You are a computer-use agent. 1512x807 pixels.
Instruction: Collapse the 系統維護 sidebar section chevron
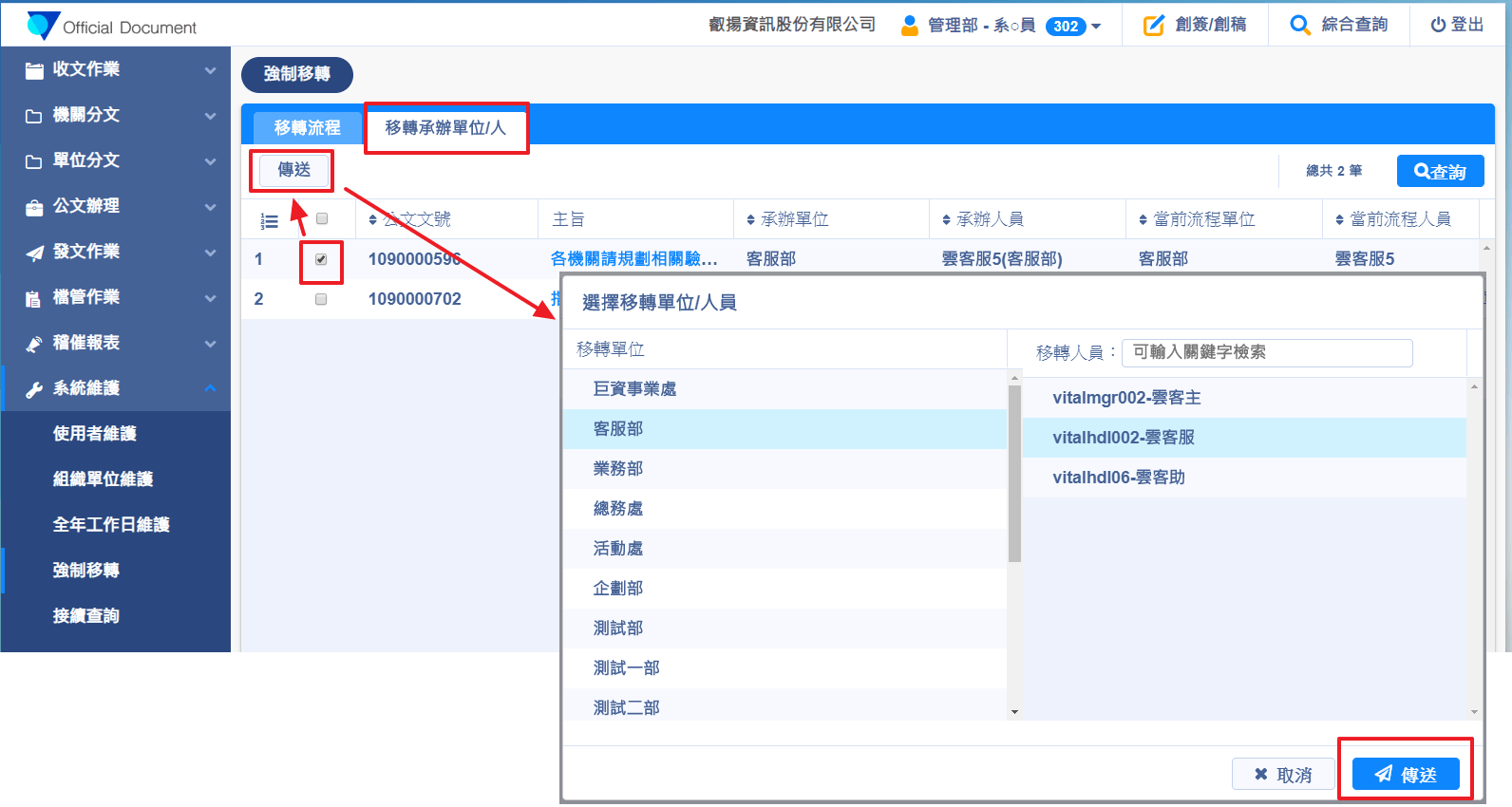tap(210, 388)
